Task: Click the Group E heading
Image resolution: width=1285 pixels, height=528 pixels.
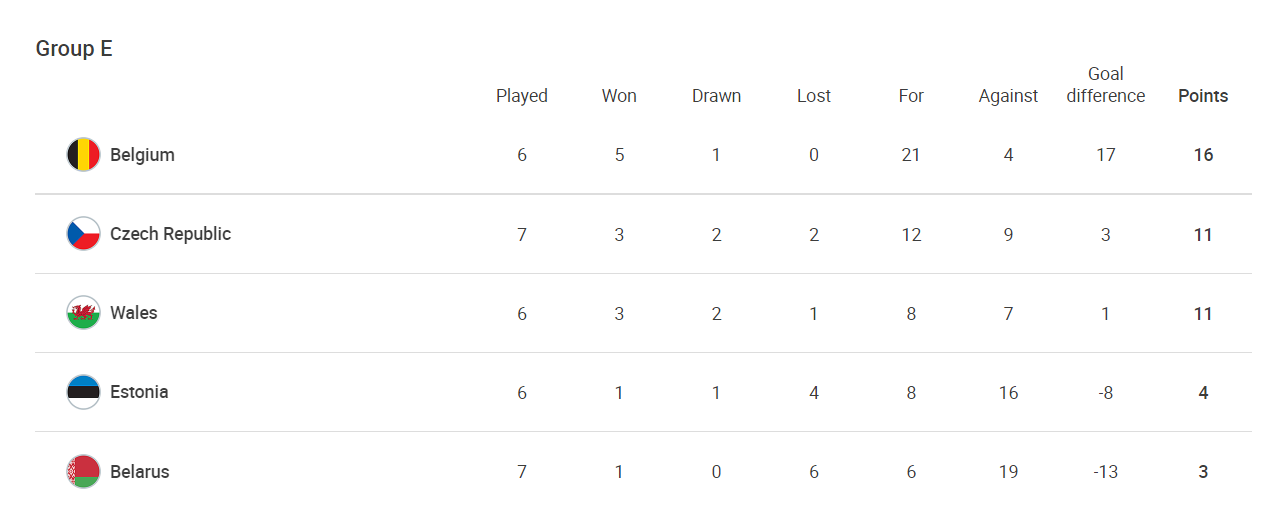Action: point(74,48)
